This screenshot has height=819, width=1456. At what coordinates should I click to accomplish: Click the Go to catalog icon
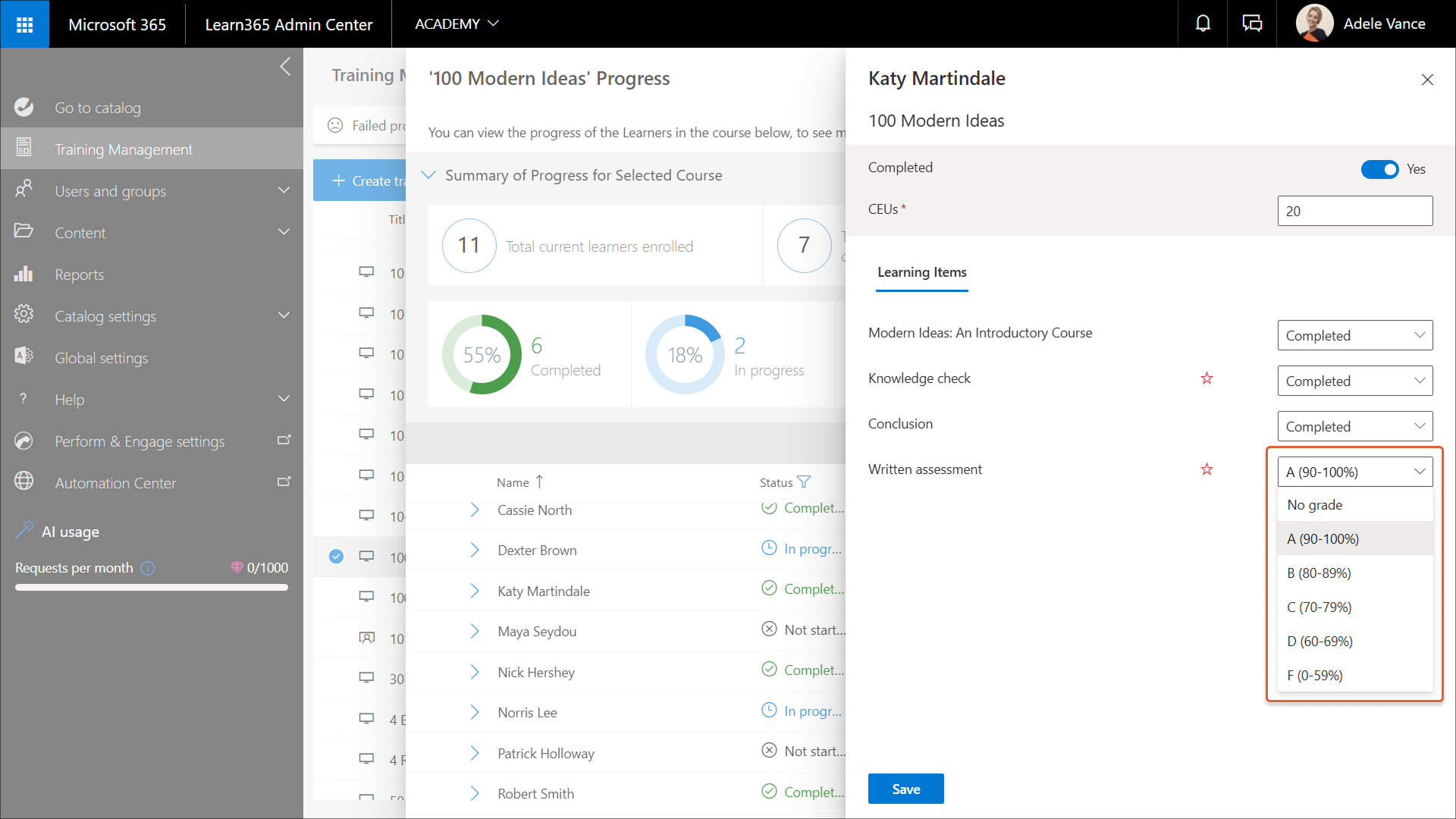(24, 108)
